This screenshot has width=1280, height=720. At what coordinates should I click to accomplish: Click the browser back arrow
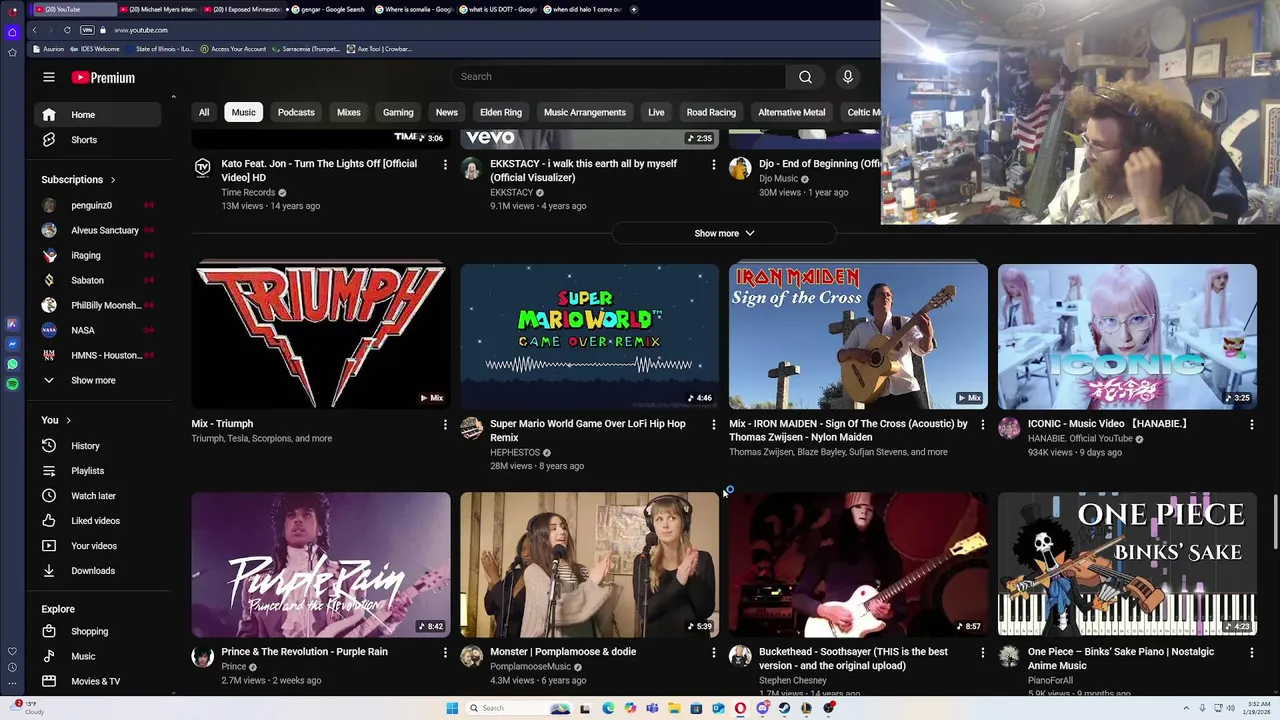(x=34, y=30)
